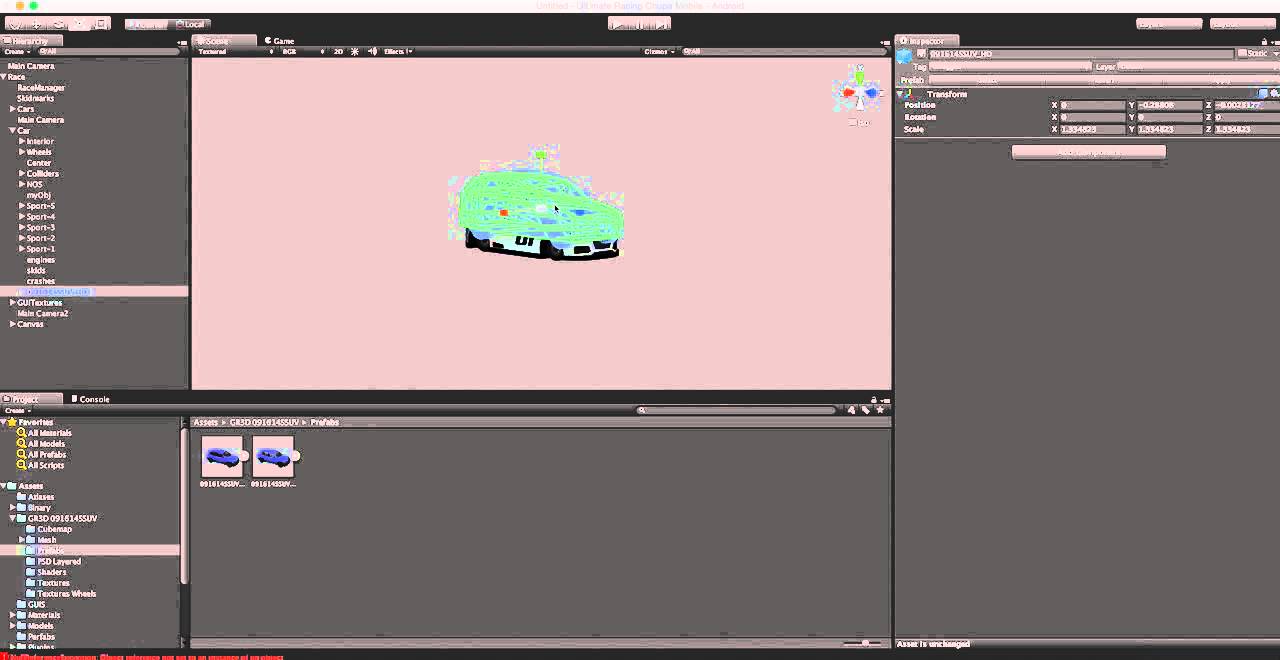1280x660 pixels.
Task: Select the Inspector tab
Action: (926, 41)
